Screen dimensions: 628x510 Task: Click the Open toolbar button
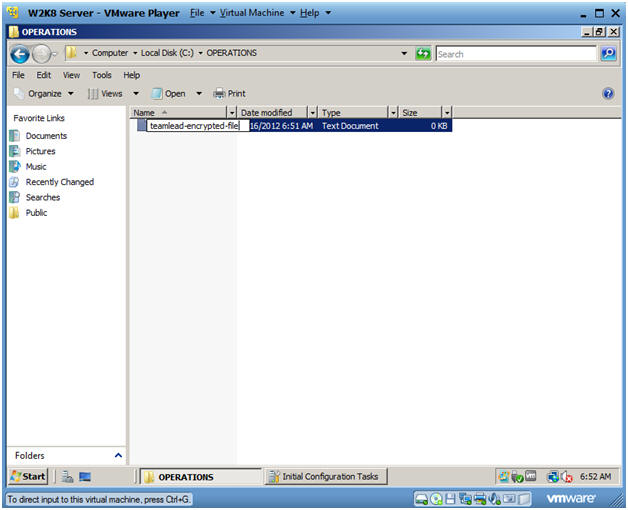pos(168,93)
